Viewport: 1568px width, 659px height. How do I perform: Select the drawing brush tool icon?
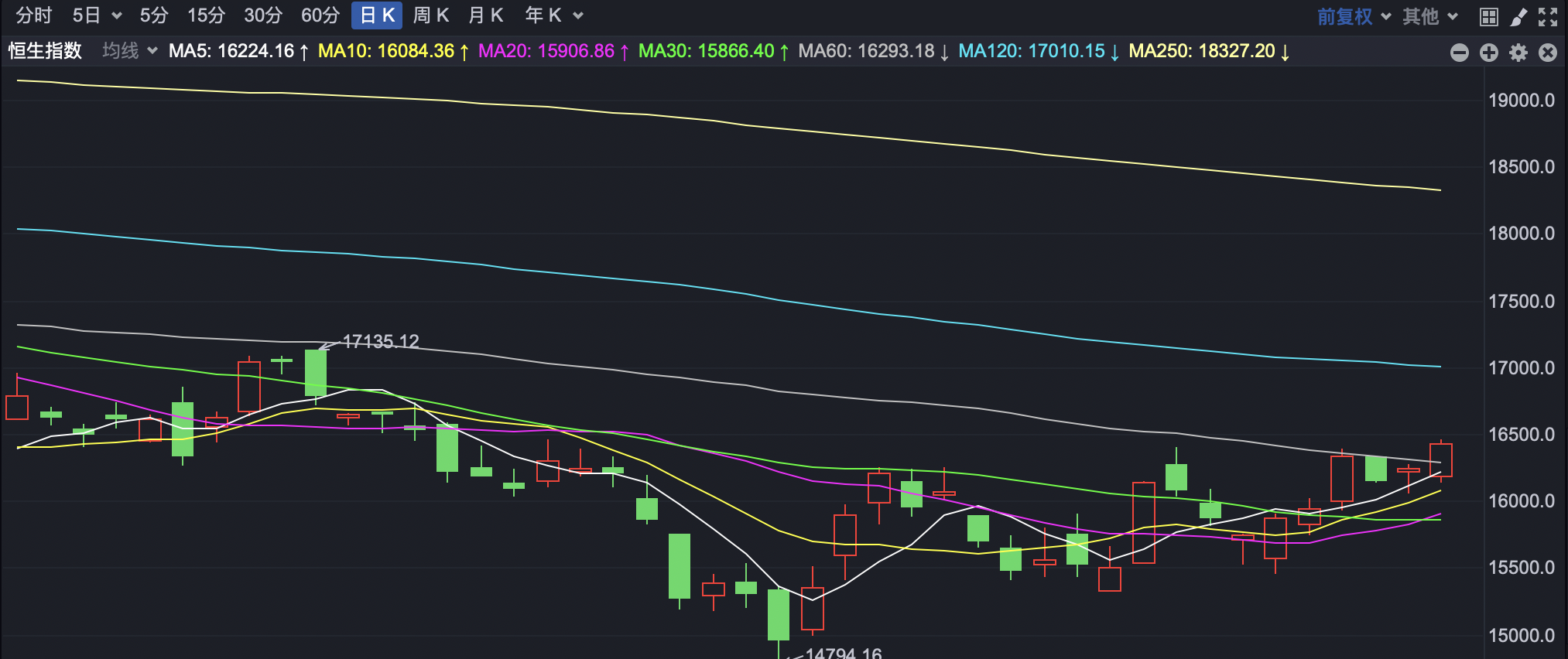pyautogui.click(x=1518, y=16)
